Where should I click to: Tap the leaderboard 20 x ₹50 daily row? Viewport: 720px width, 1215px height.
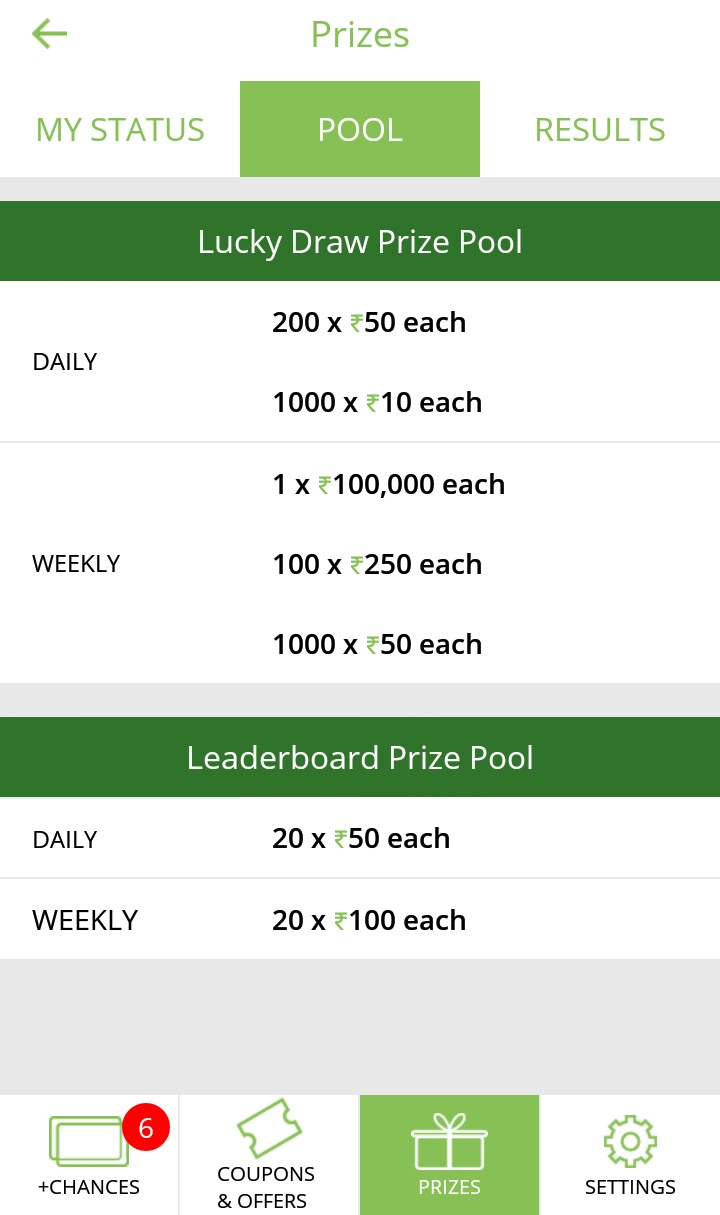point(361,839)
